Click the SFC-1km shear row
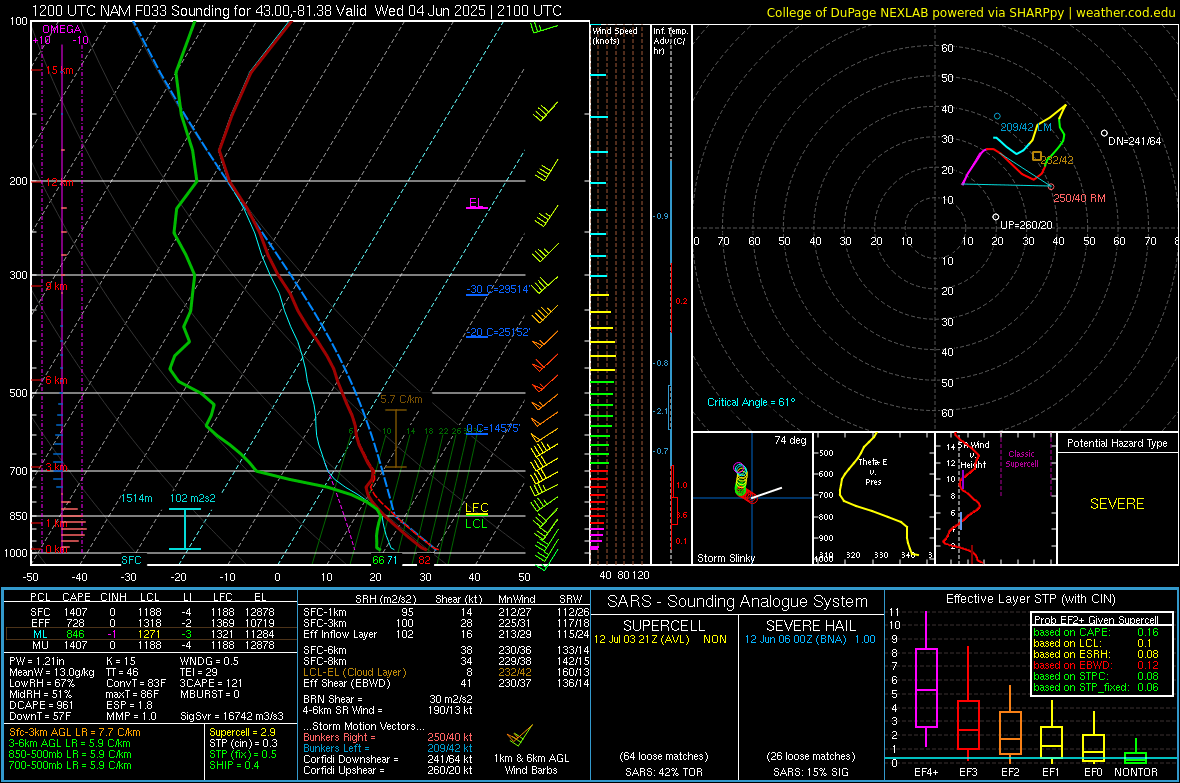The height and width of the screenshot is (783, 1180). 446,612
